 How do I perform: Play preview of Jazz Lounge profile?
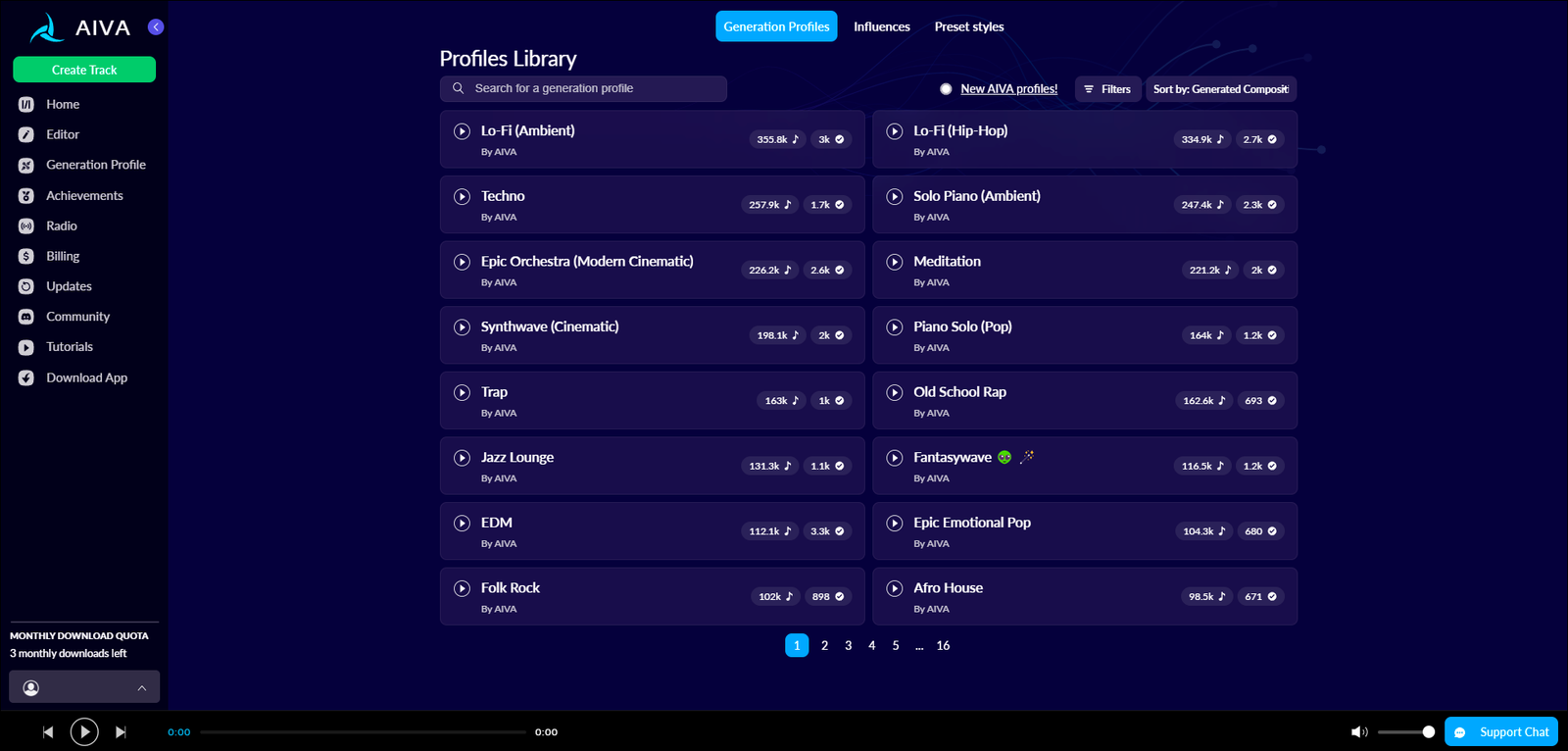(462, 458)
